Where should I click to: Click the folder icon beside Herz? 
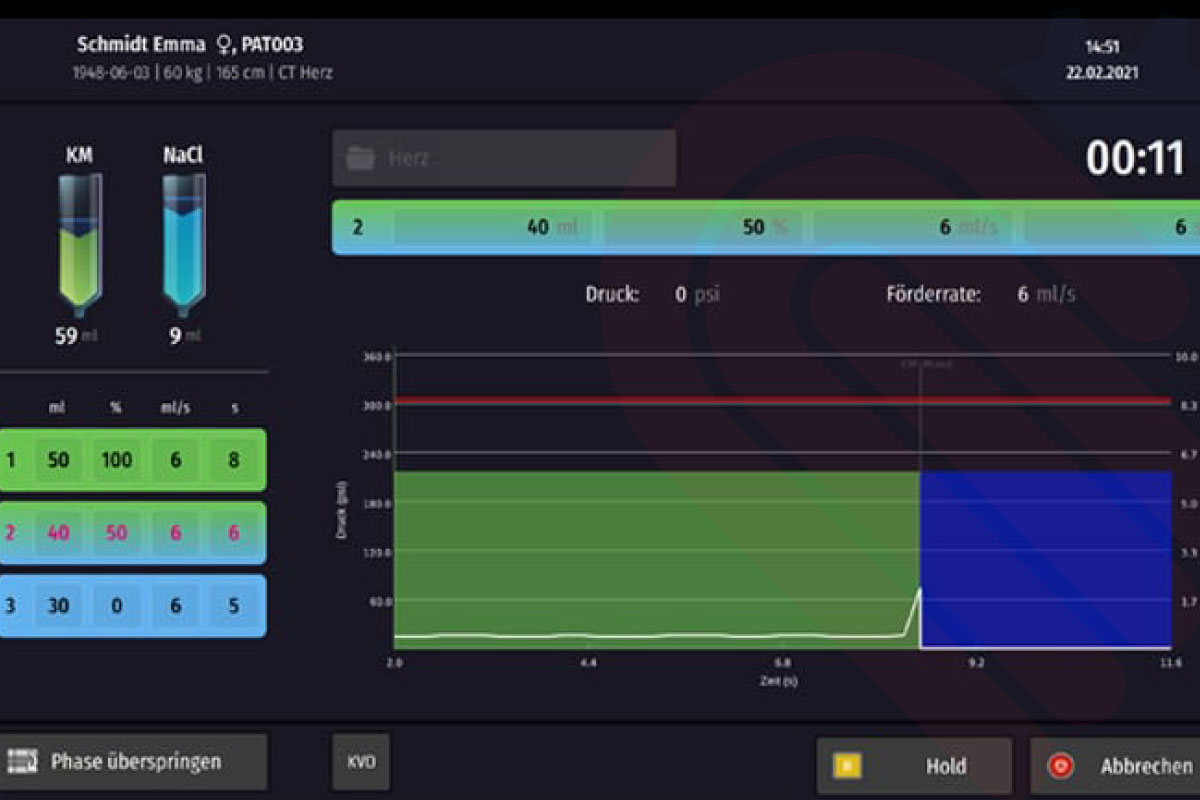point(360,158)
